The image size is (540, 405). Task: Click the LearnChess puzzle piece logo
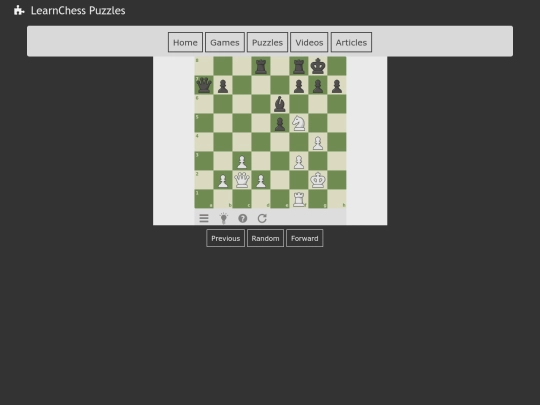[19, 10]
